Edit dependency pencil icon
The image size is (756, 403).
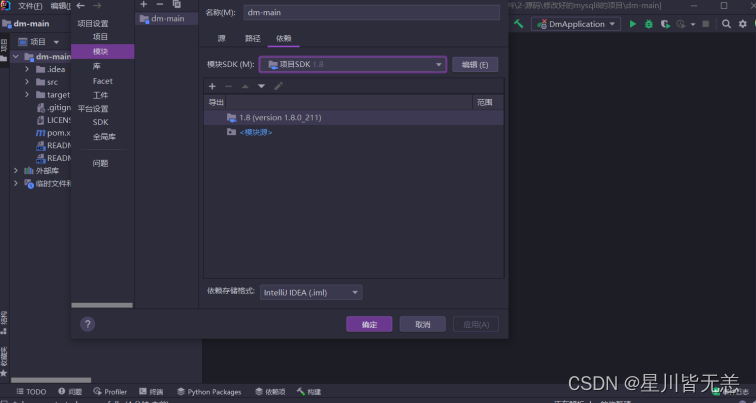278,86
